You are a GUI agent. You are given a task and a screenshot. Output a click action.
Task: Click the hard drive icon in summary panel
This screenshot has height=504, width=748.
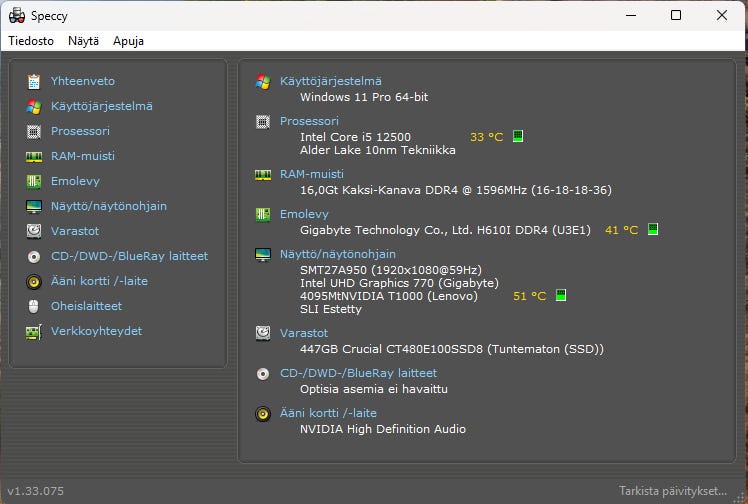[x=263, y=333]
